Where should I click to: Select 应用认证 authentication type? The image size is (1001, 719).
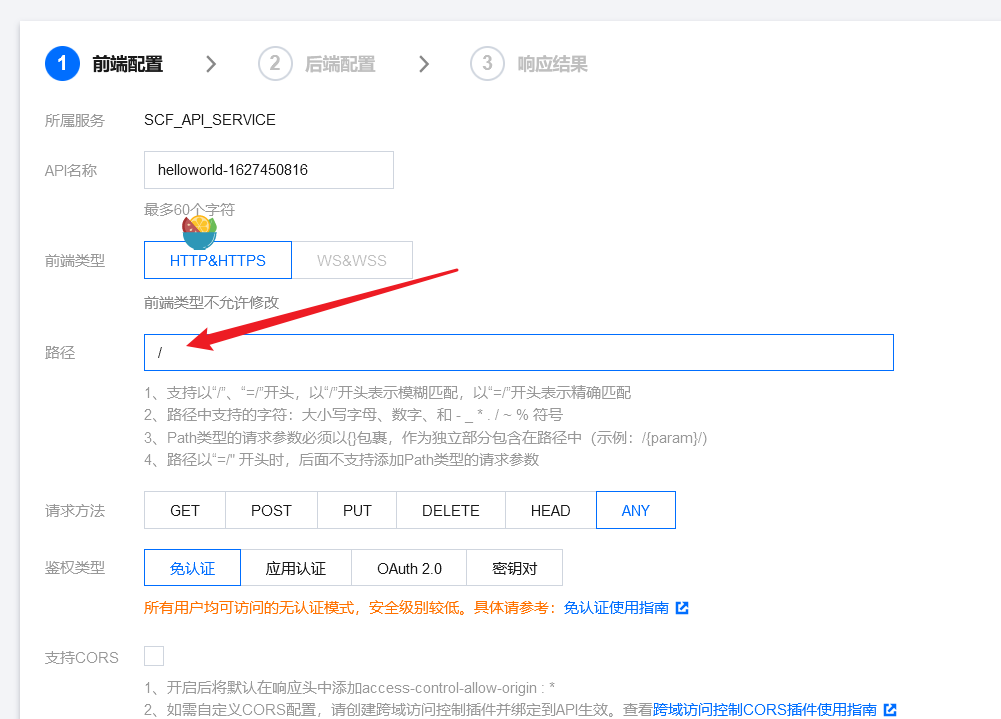coord(296,568)
